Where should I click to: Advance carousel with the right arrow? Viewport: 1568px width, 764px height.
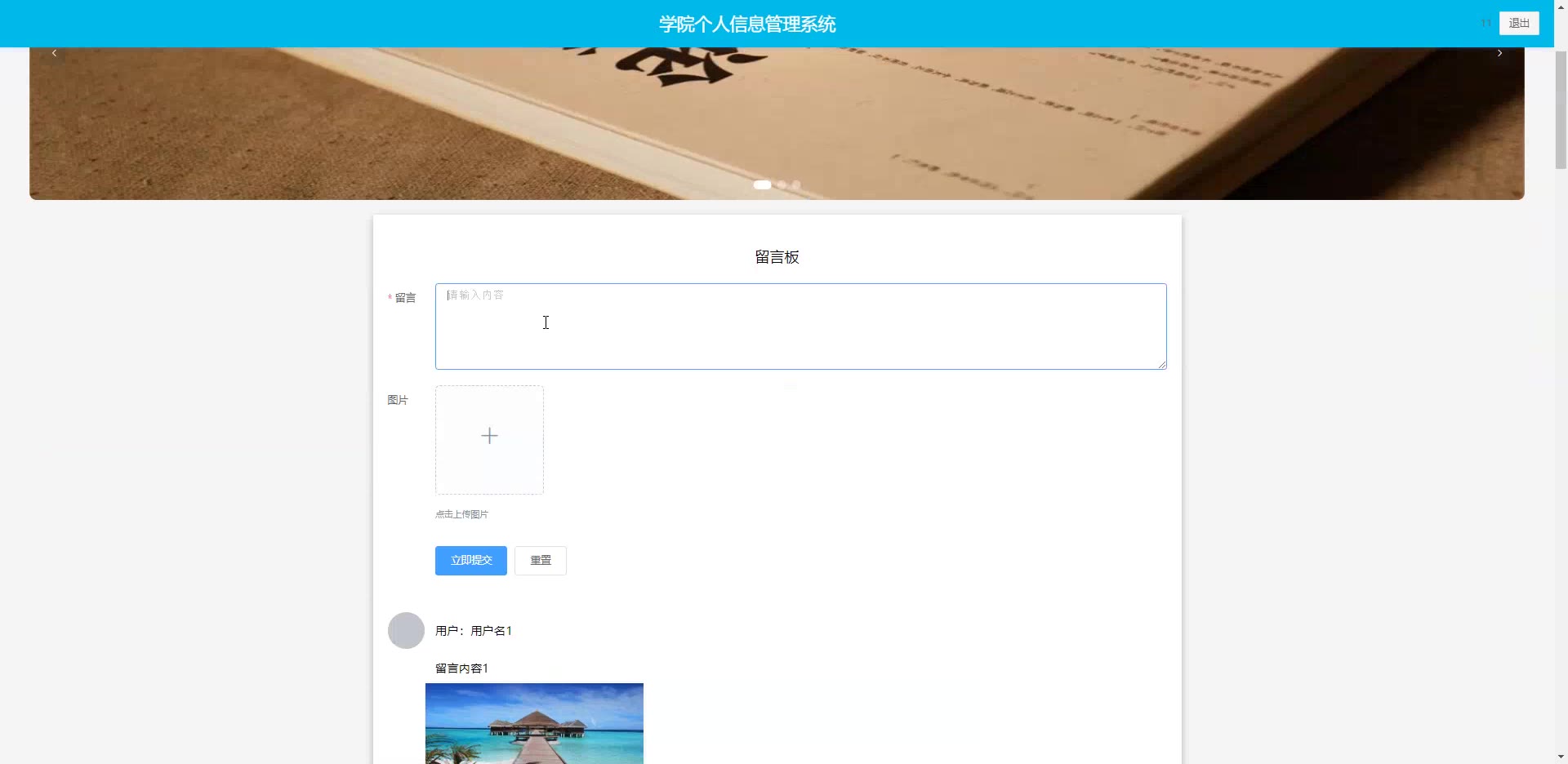tap(1499, 53)
